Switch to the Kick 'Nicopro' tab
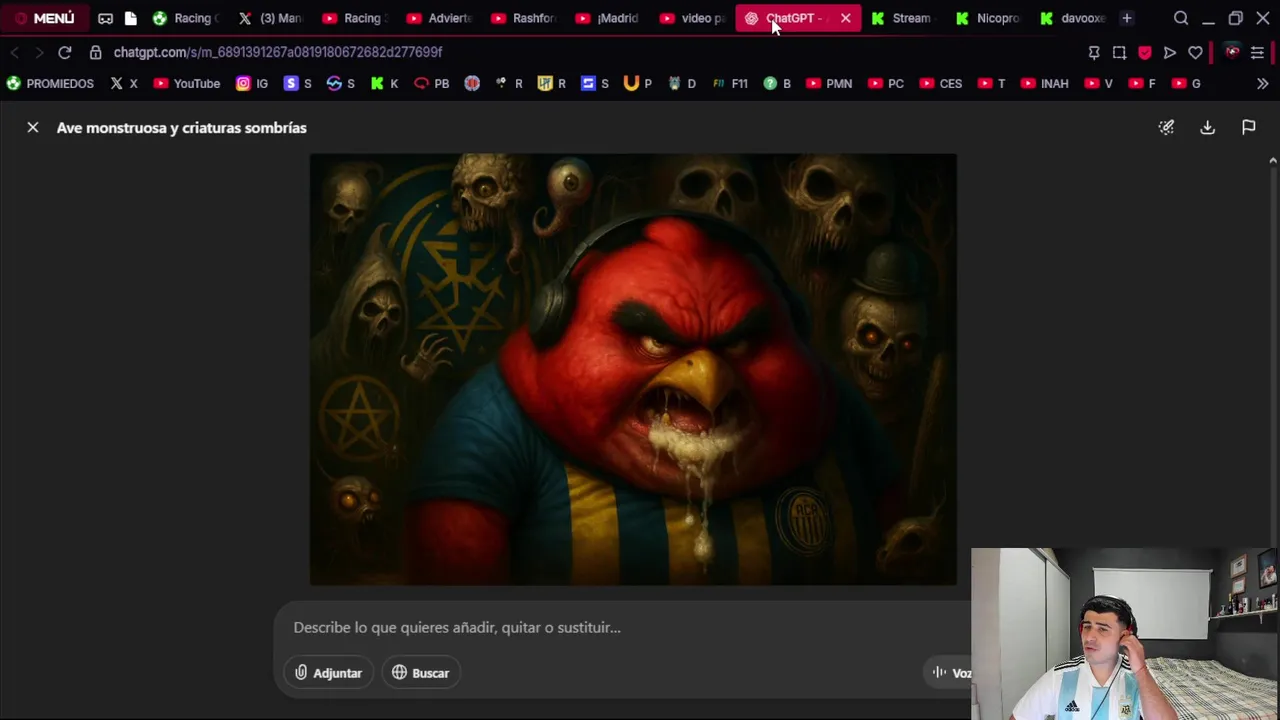 [x=987, y=18]
